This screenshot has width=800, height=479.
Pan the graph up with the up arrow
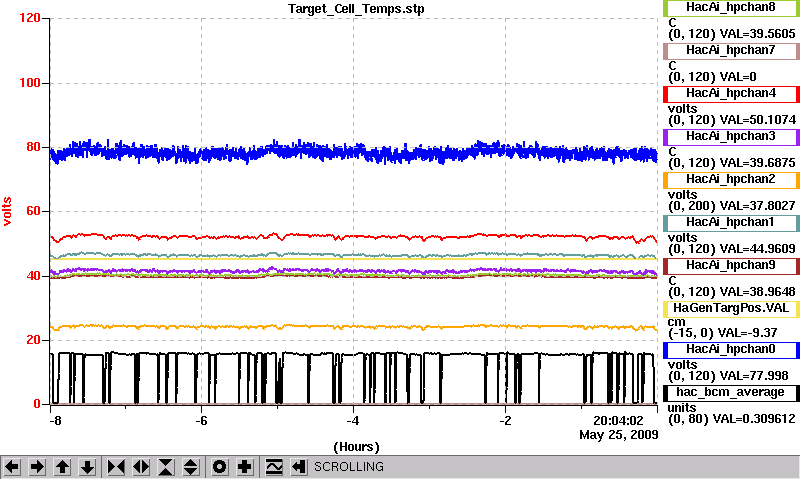click(62, 467)
